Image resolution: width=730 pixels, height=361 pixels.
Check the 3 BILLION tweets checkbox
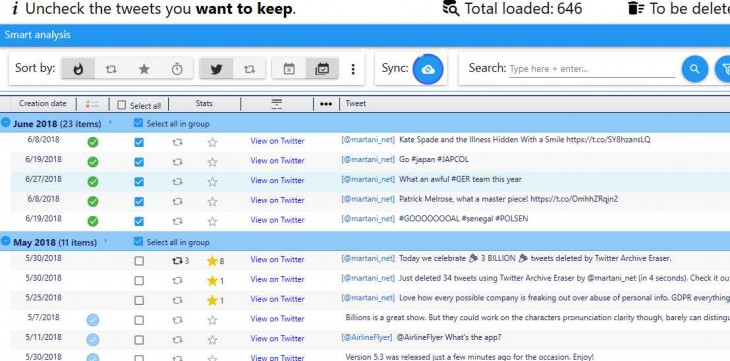(139, 261)
